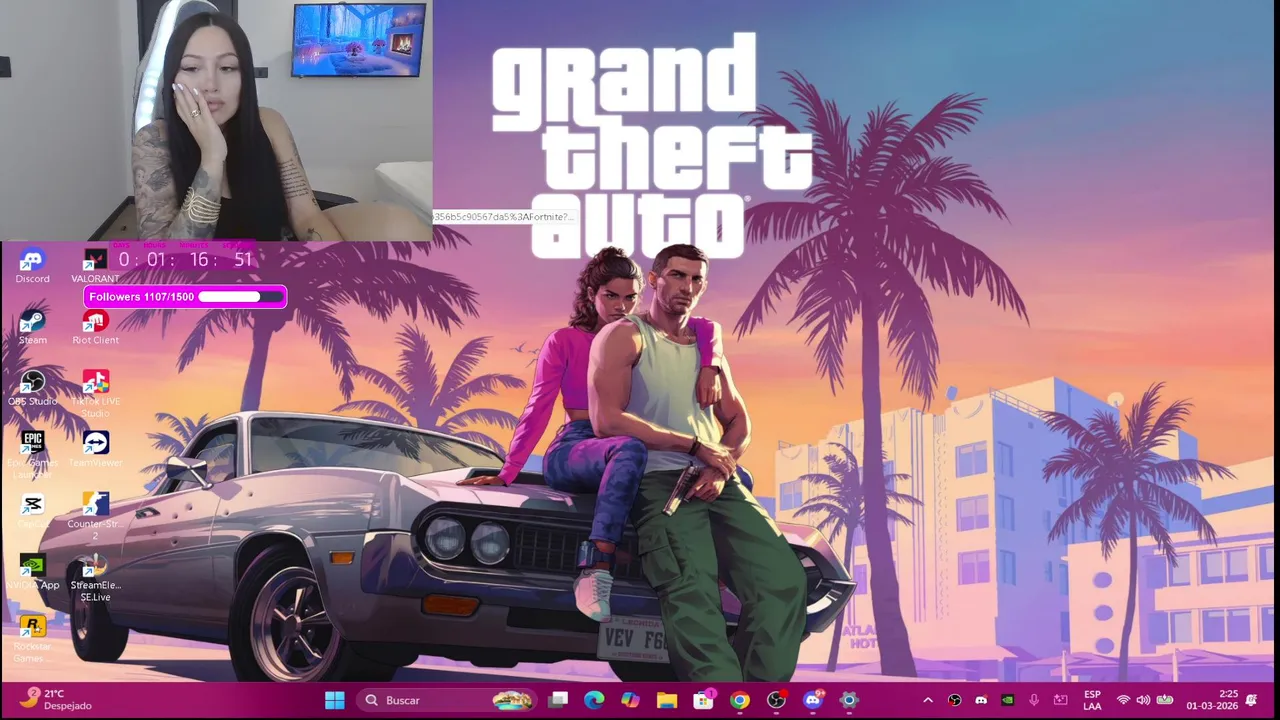This screenshot has height=720, width=1280.
Task: Open the volume speaker control
Action: pos(1143,700)
